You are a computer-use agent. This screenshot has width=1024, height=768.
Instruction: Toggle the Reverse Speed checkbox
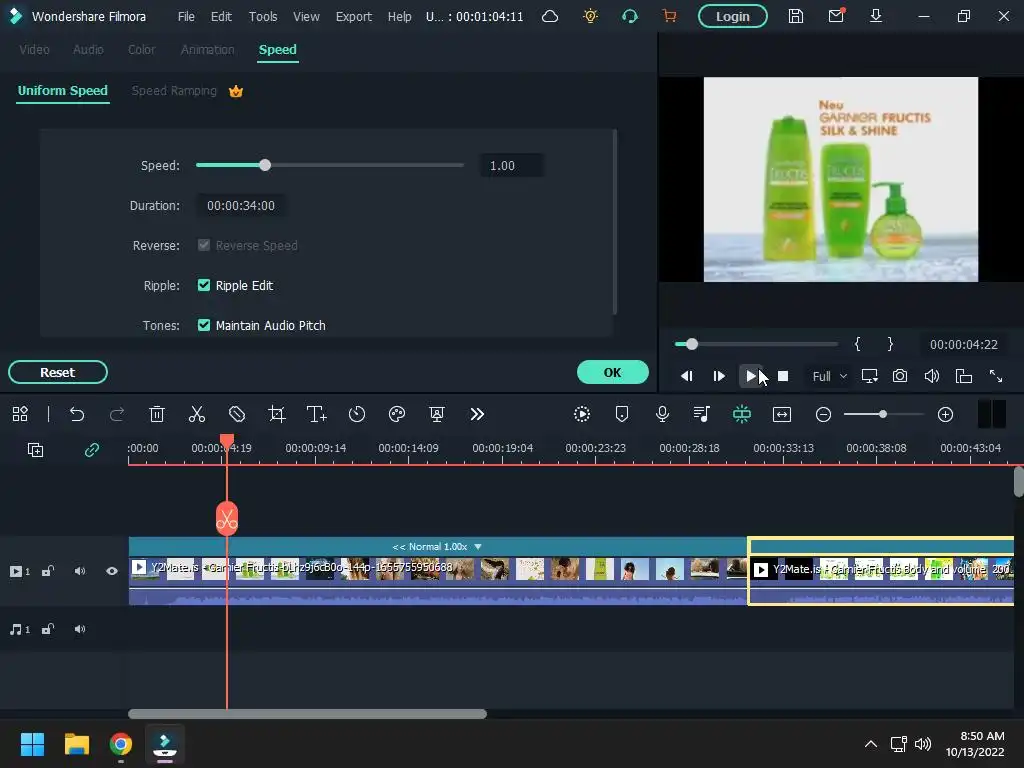204,245
